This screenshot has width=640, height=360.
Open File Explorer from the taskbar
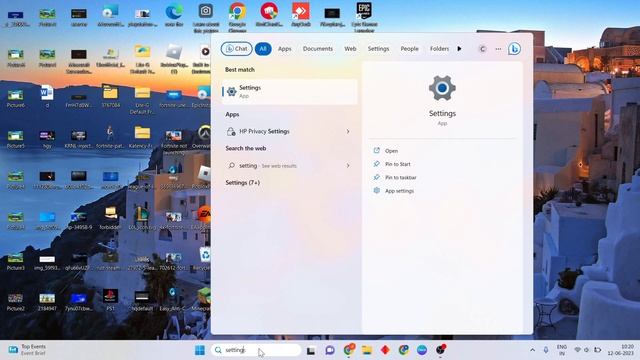tap(367, 350)
